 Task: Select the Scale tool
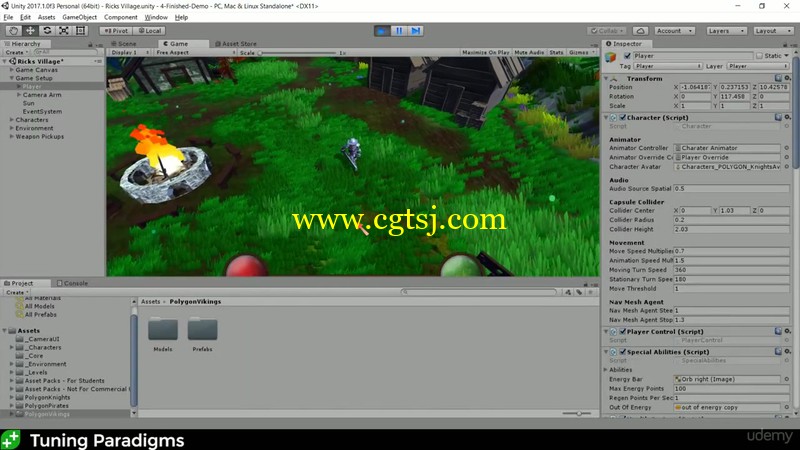(x=64, y=31)
